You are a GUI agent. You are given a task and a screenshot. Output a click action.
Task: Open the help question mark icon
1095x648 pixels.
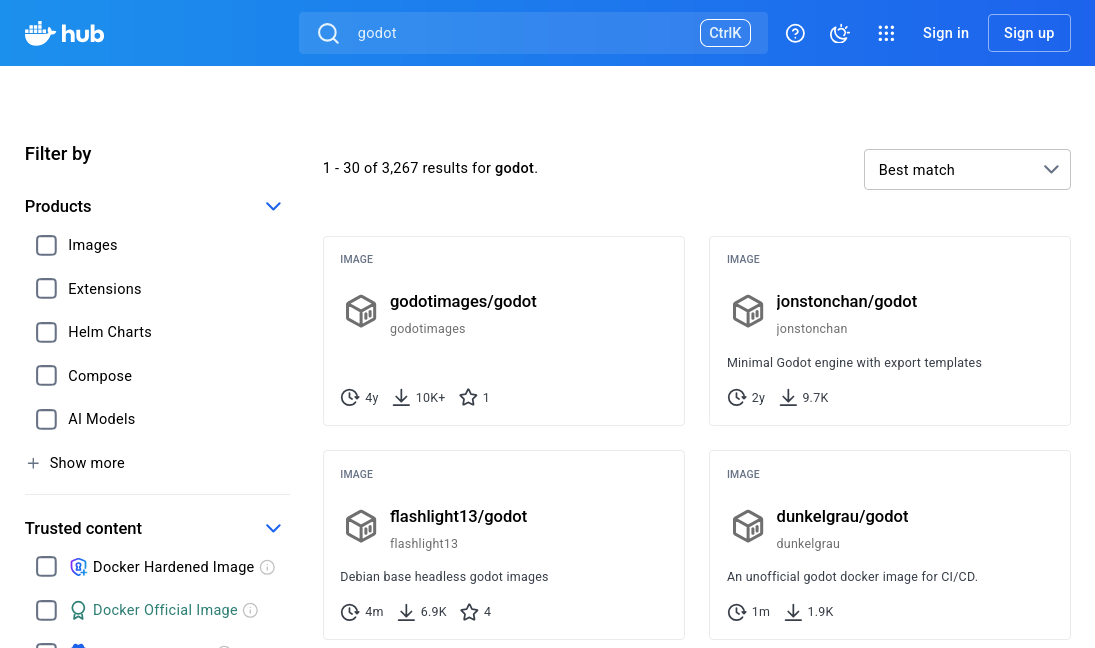click(x=795, y=33)
